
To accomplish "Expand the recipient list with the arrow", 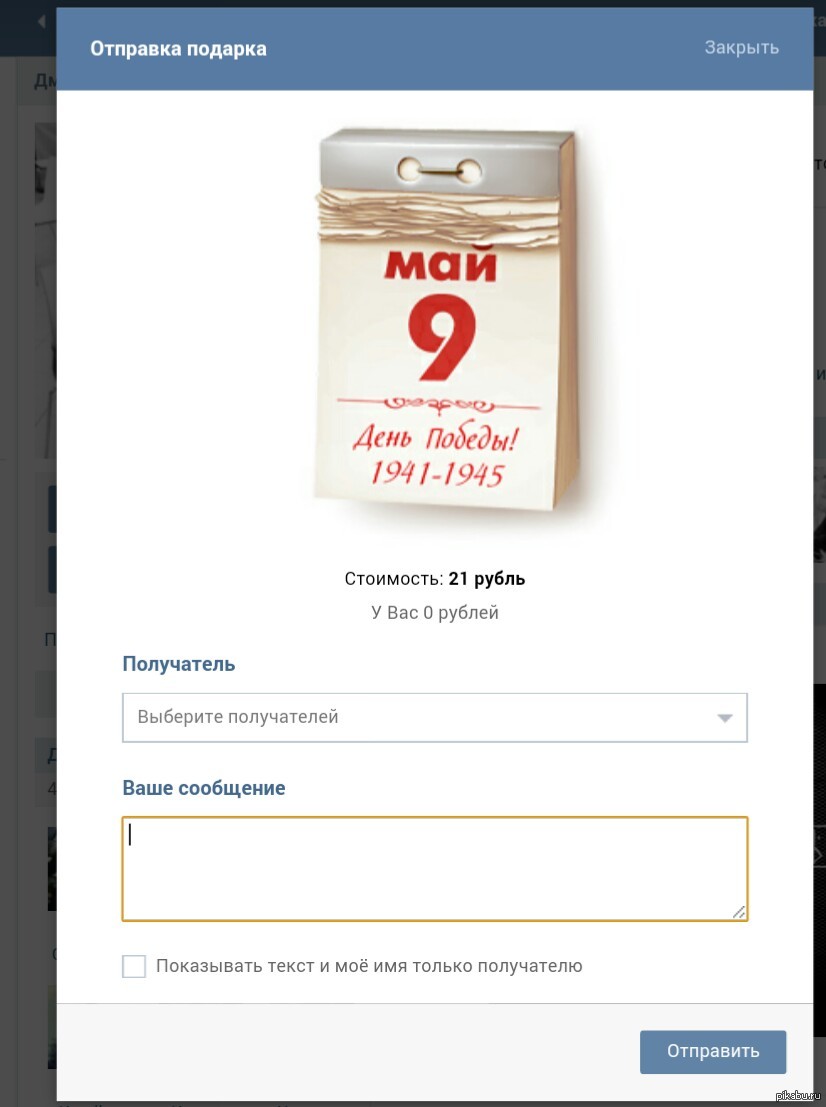I will [x=724, y=718].
